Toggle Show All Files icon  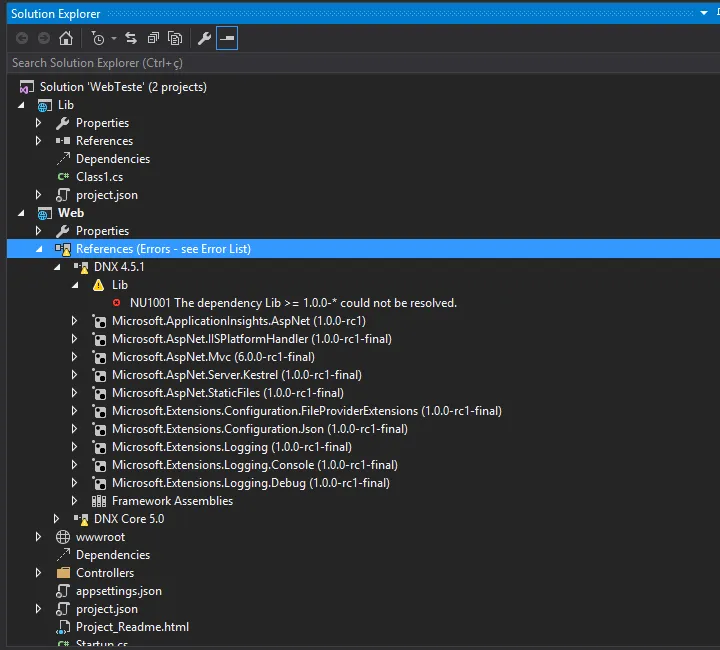(x=175, y=38)
